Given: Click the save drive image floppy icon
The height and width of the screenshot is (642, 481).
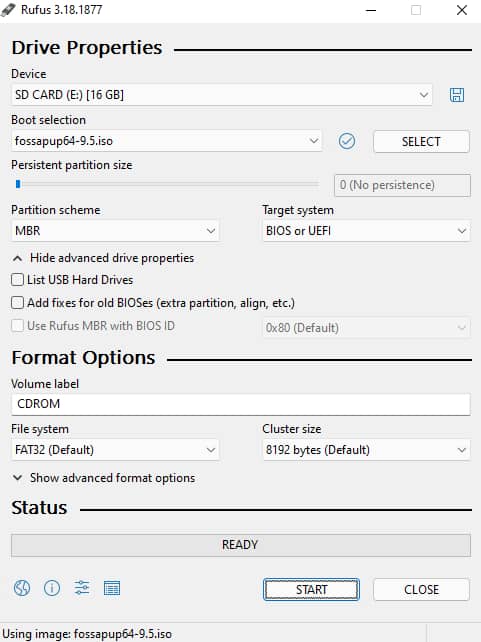Looking at the screenshot, I should tap(456, 95).
